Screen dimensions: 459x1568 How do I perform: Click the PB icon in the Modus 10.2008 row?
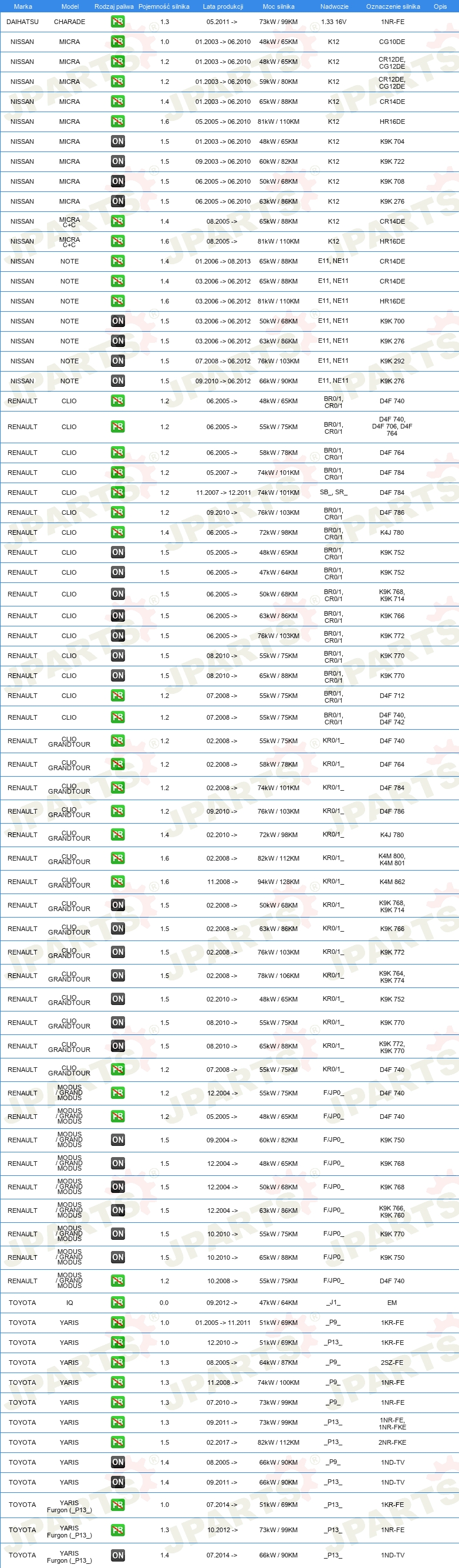[117, 1281]
